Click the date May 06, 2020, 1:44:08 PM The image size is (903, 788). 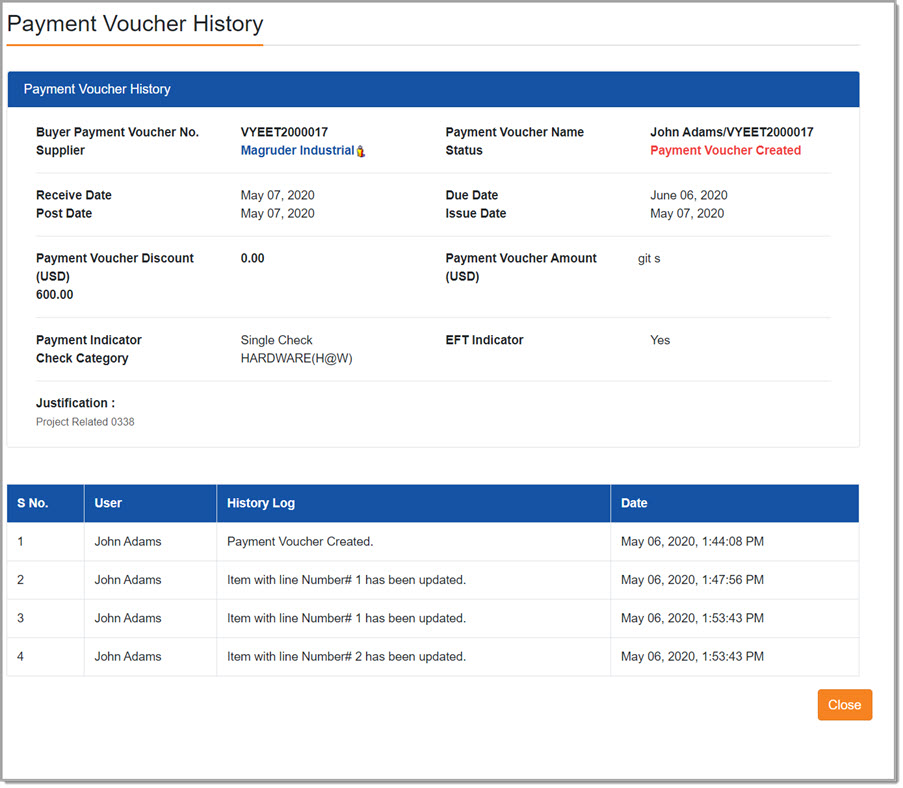click(692, 541)
